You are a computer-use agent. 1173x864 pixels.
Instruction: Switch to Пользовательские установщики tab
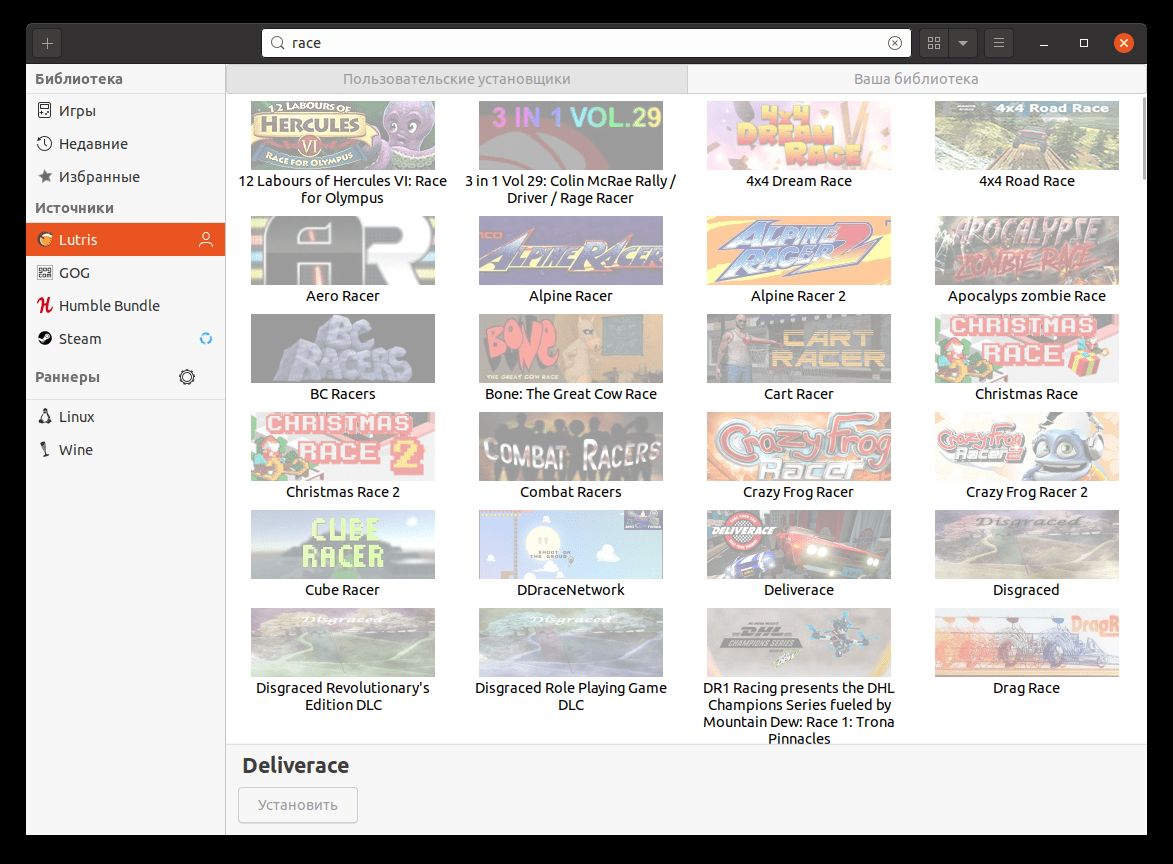point(456,79)
